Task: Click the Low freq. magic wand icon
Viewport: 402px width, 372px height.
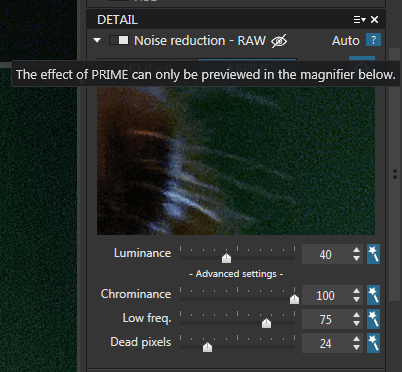Action: click(373, 319)
